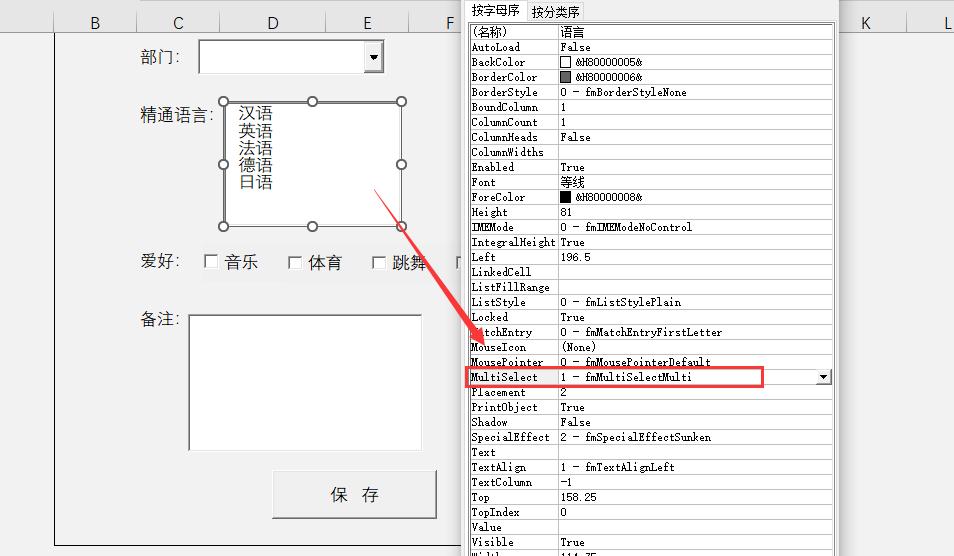The image size is (954, 556).
Task: Select column header E
Action: (367, 23)
